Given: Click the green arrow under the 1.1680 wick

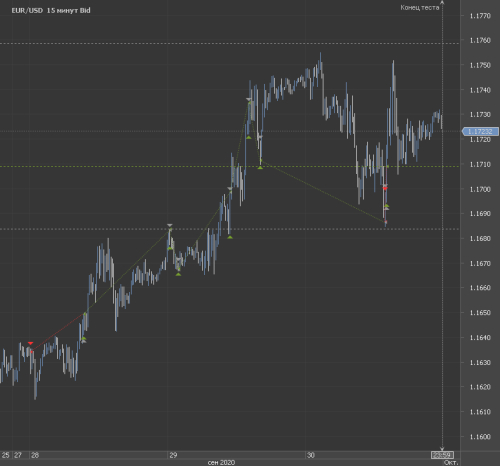Looking at the screenshot, I should pyautogui.click(x=230, y=237).
